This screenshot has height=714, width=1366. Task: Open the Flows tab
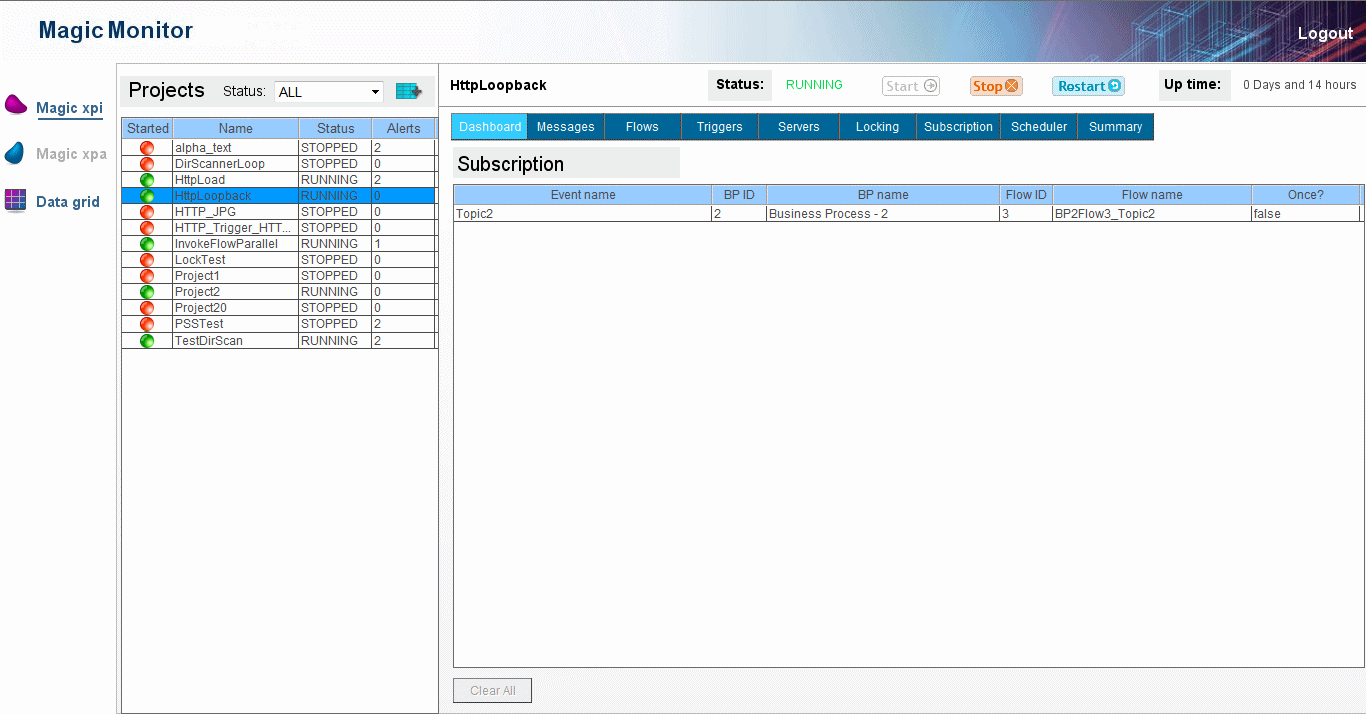(x=642, y=127)
